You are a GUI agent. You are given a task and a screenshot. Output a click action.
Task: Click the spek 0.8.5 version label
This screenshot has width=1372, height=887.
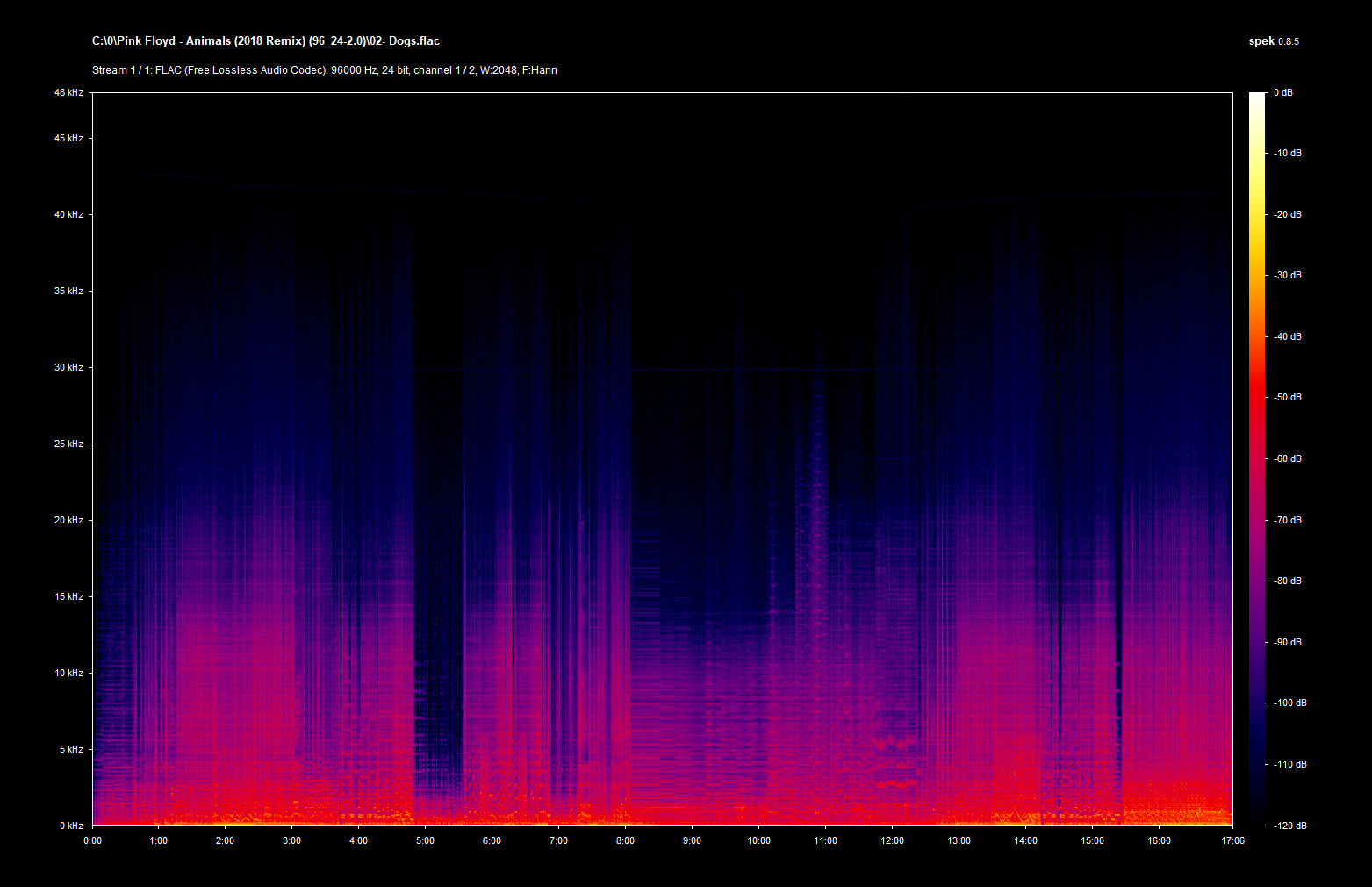[1273, 41]
